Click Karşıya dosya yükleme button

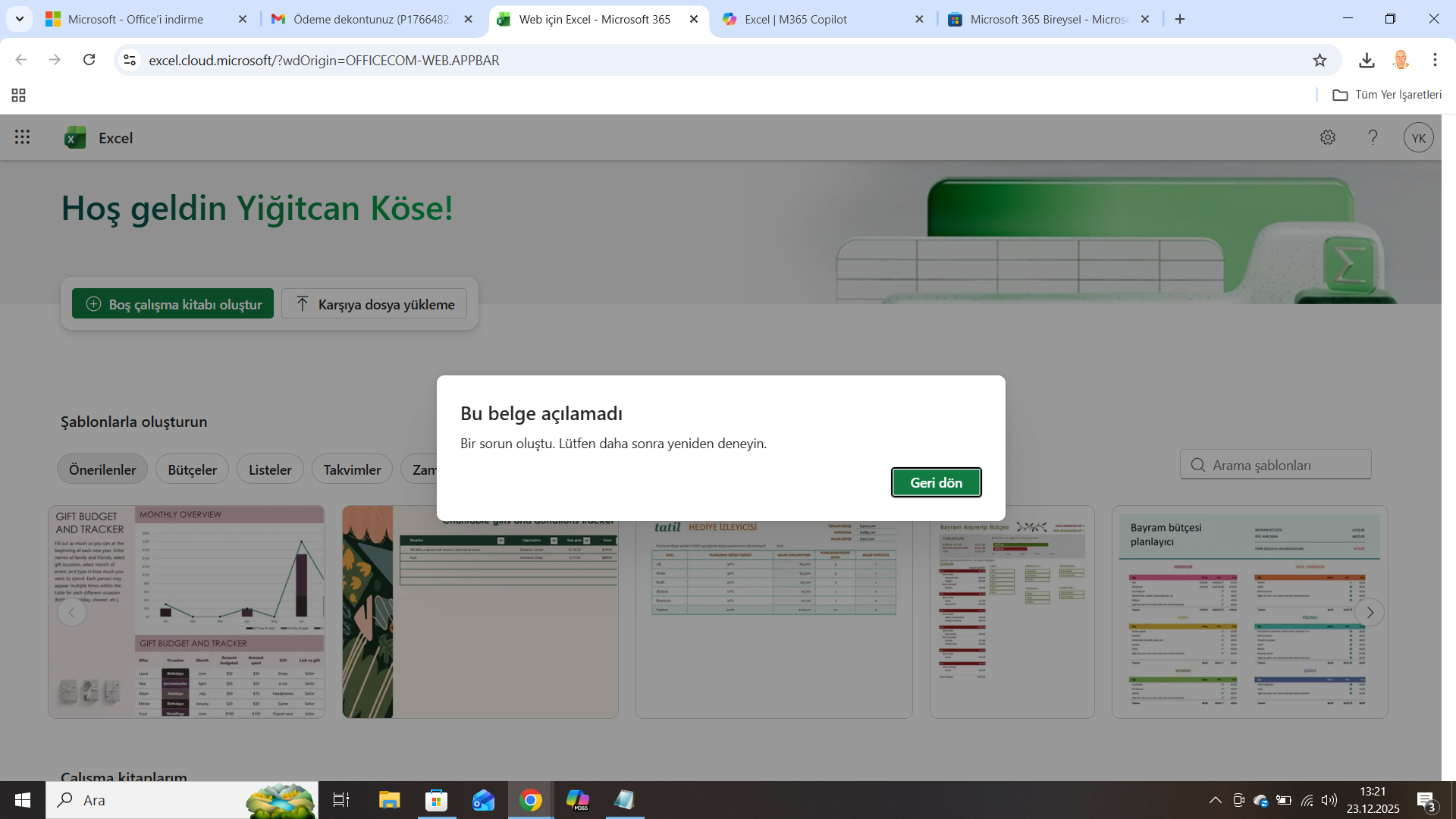374,303
